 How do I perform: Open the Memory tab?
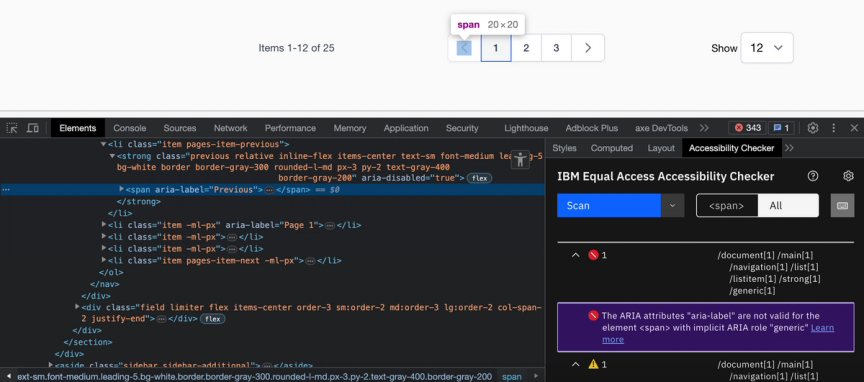350,128
